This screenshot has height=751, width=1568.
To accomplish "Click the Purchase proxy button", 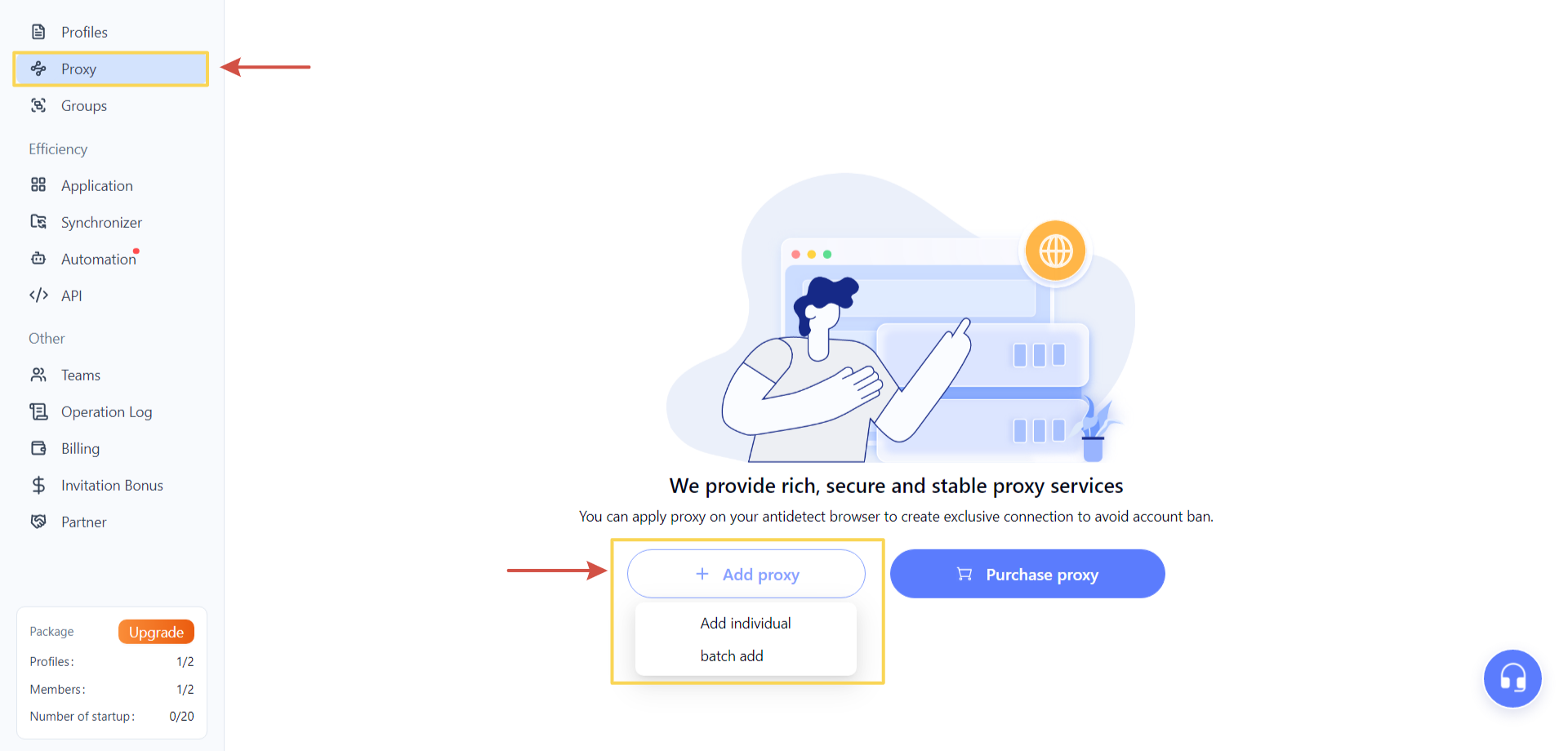I will (x=1027, y=574).
